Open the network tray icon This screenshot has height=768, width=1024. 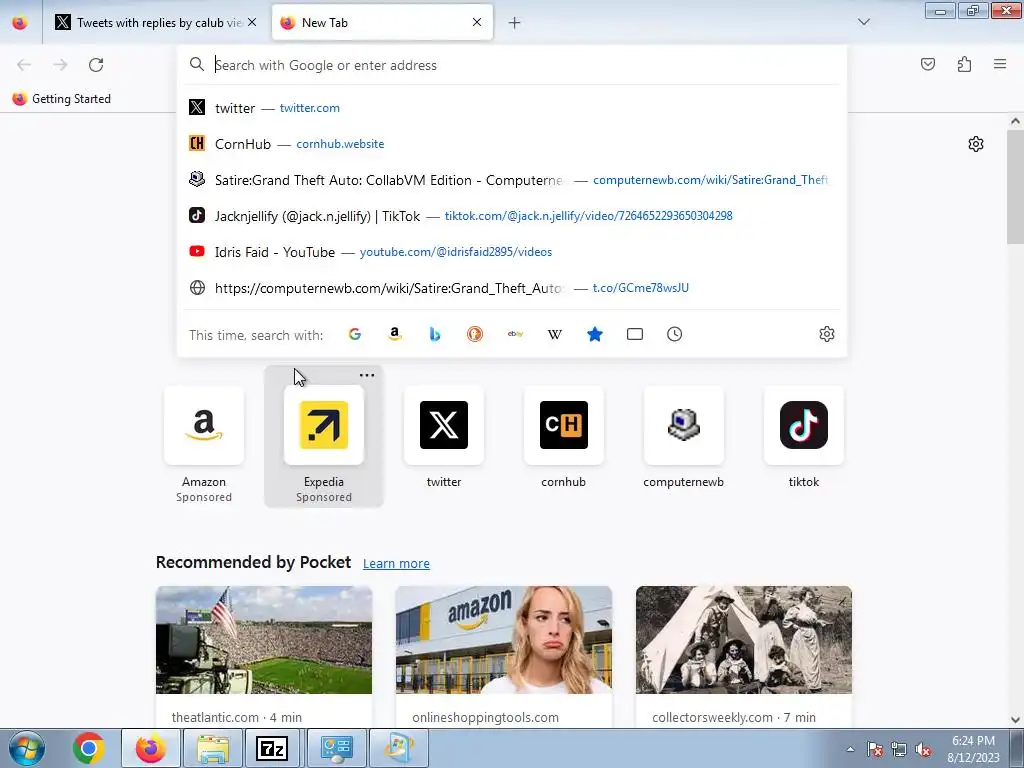click(x=899, y=750)
